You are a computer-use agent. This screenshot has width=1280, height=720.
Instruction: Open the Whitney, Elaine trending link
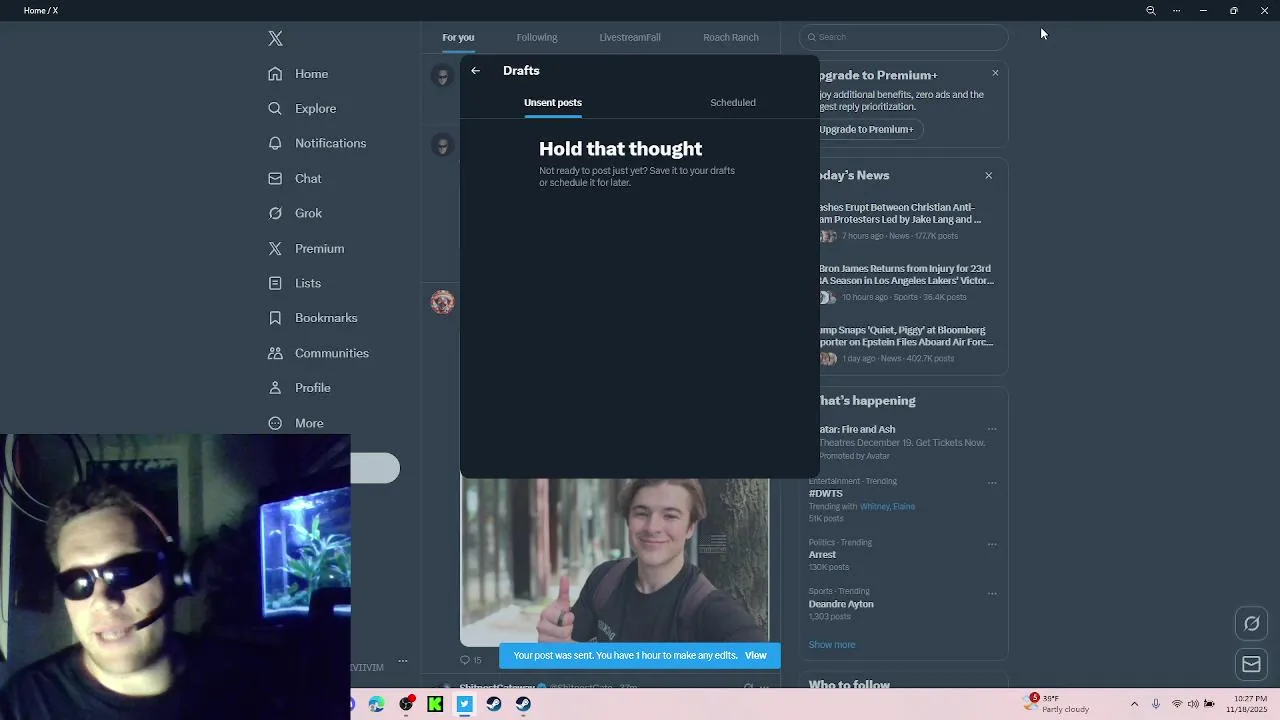tap(888, 506)
